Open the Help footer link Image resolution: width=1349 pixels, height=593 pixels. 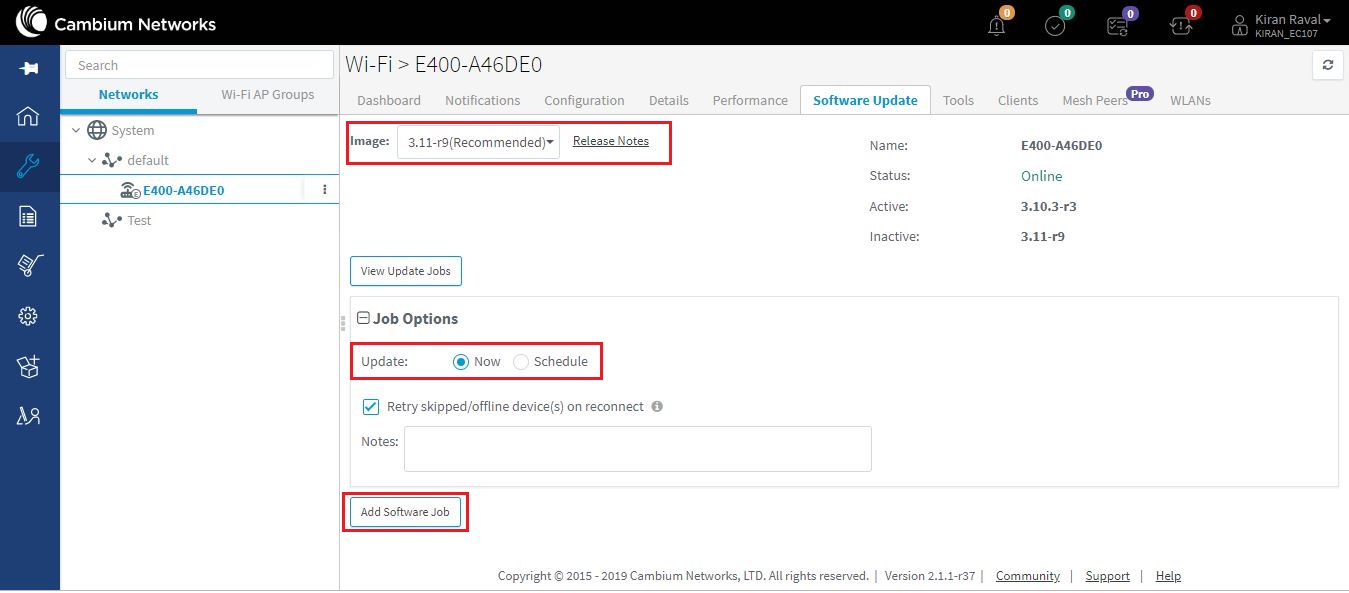(1168, 576)
